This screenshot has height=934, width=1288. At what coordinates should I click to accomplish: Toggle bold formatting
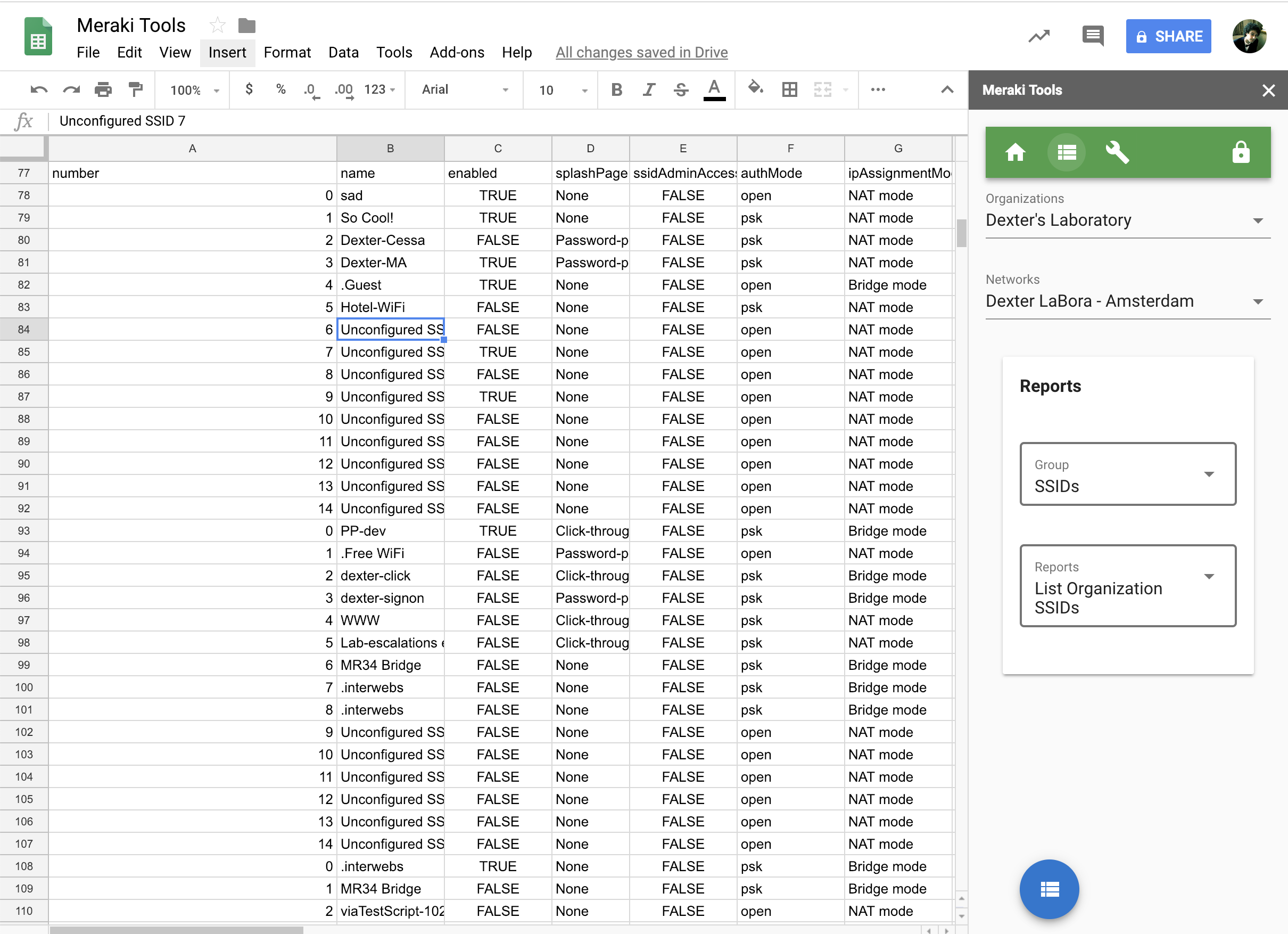[616, 90]
